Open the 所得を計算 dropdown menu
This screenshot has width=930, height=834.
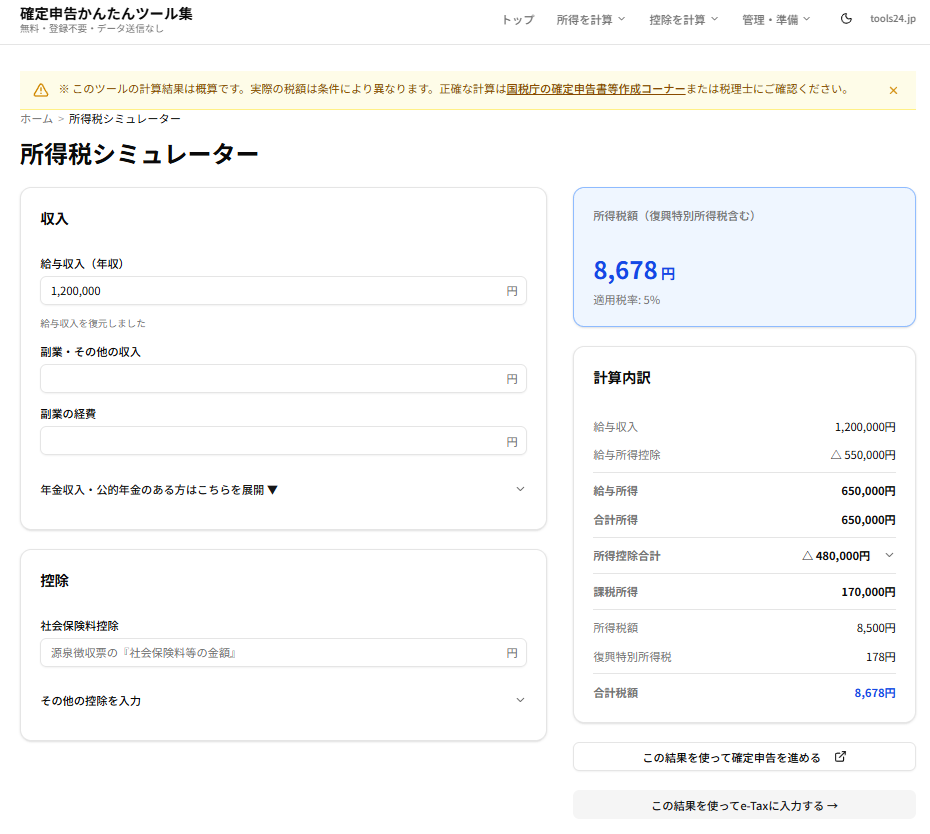tap(590, 19)
